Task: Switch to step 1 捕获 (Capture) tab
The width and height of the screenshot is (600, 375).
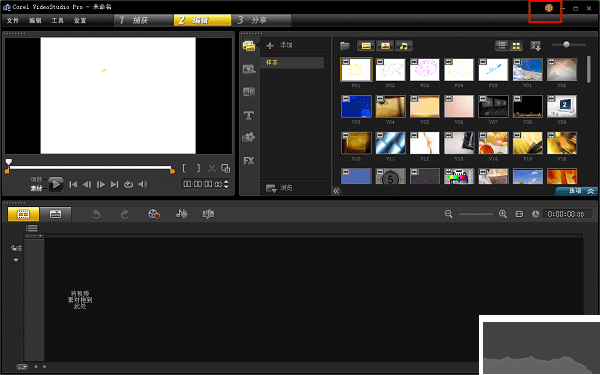Action: (x=144, y=20)
